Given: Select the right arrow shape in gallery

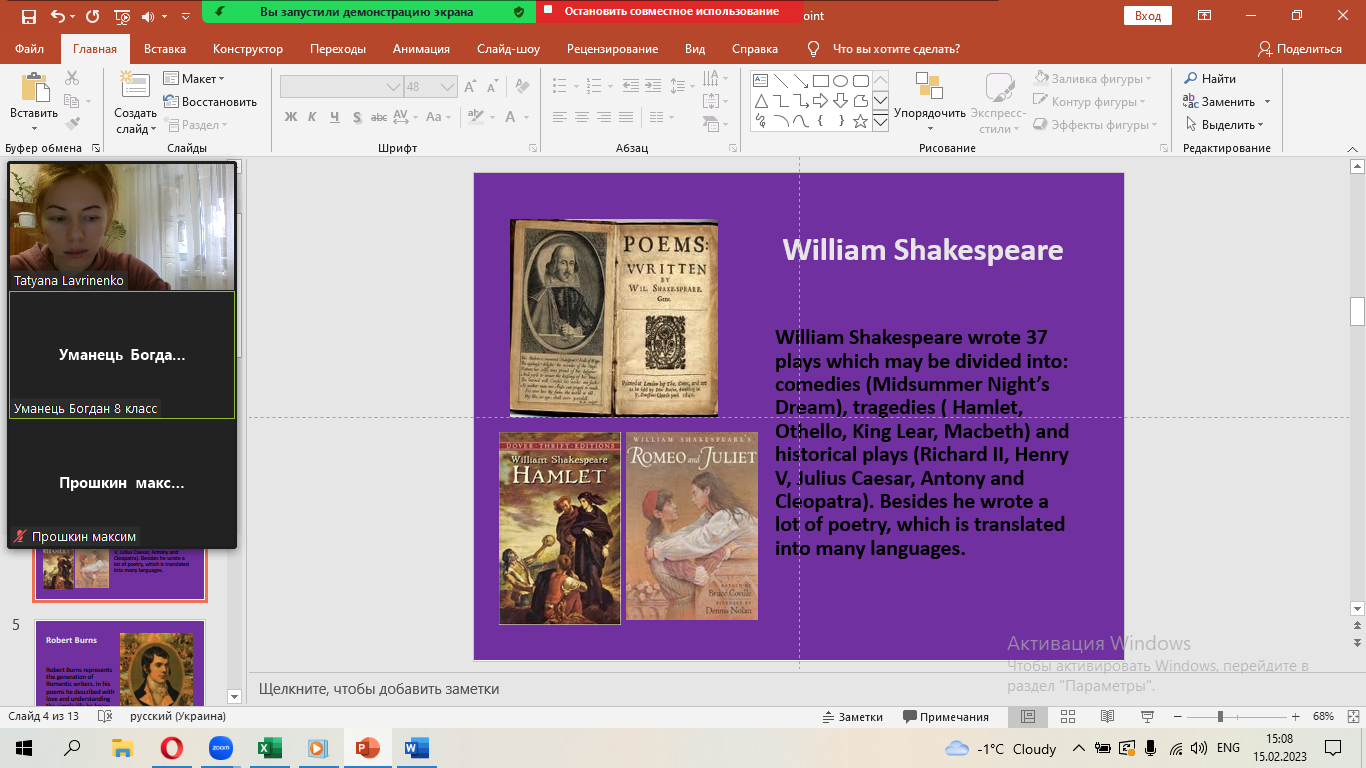Looking at the screenshot, I should pyautogui.click(x=820, y=101).
